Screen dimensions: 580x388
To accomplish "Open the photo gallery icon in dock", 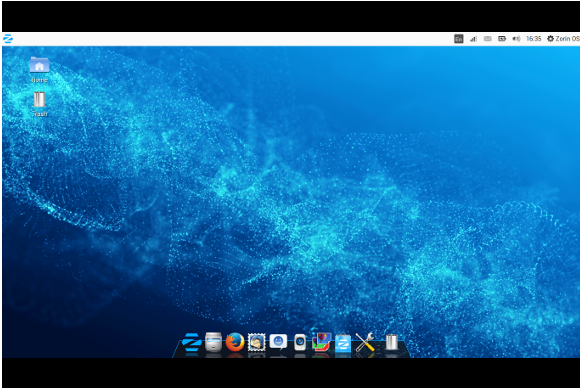I will [321, 342].
